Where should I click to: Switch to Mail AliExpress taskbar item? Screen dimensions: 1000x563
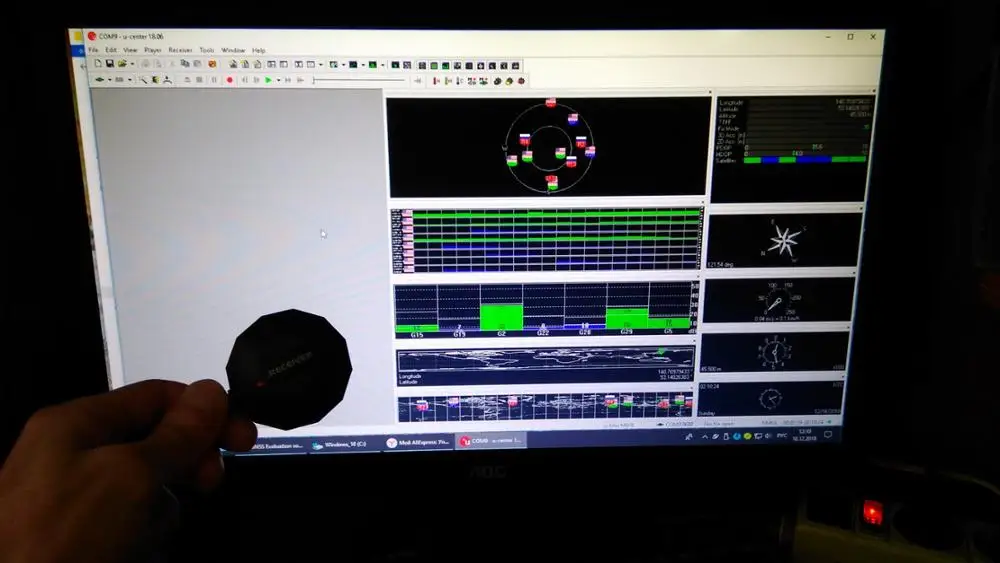[418, 442]
